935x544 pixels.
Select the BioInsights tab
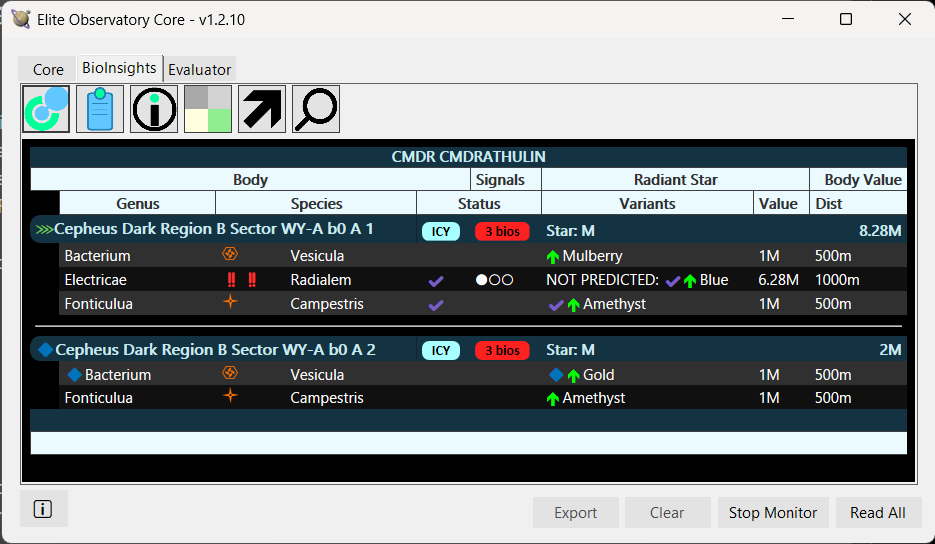point(119,68)
